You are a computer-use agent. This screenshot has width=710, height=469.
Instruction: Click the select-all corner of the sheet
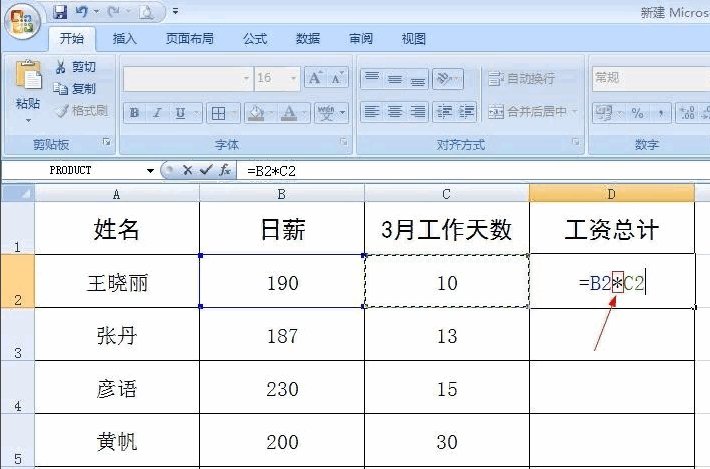click(18, 193)
